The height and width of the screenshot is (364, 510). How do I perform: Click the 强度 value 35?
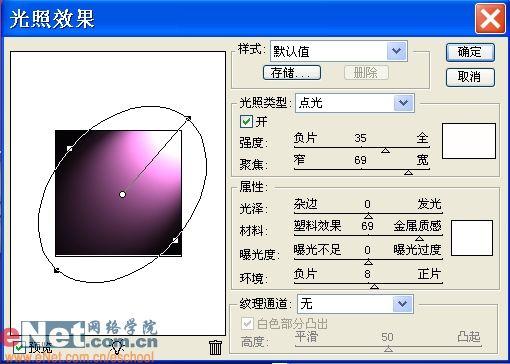pos(360,138)
